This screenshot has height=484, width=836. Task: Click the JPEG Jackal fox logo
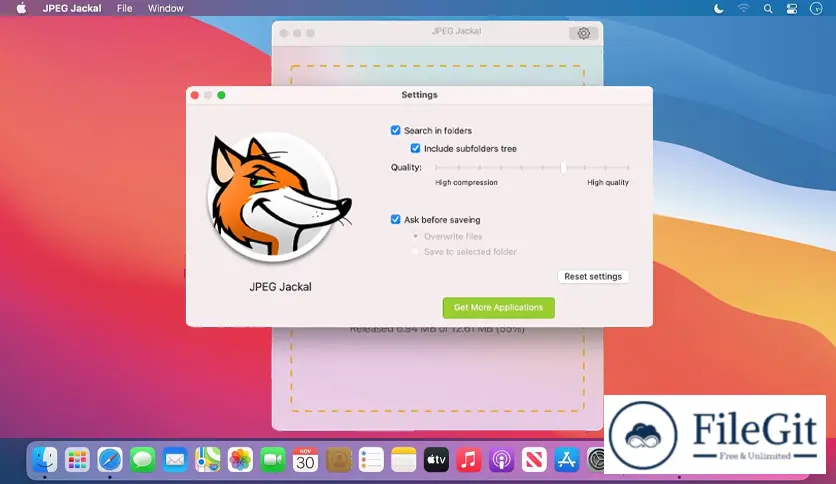point(279,196)
